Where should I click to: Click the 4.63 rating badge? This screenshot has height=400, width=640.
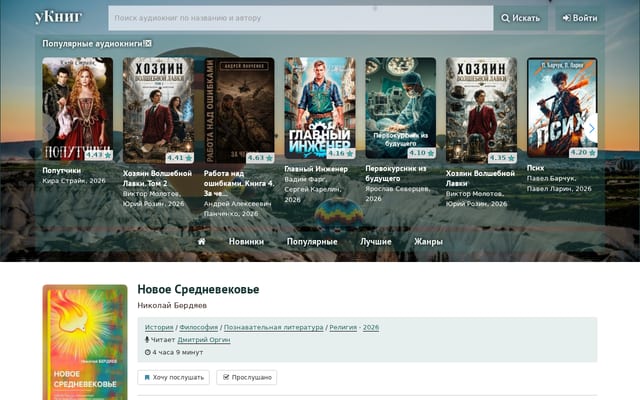tap(260, 158)
